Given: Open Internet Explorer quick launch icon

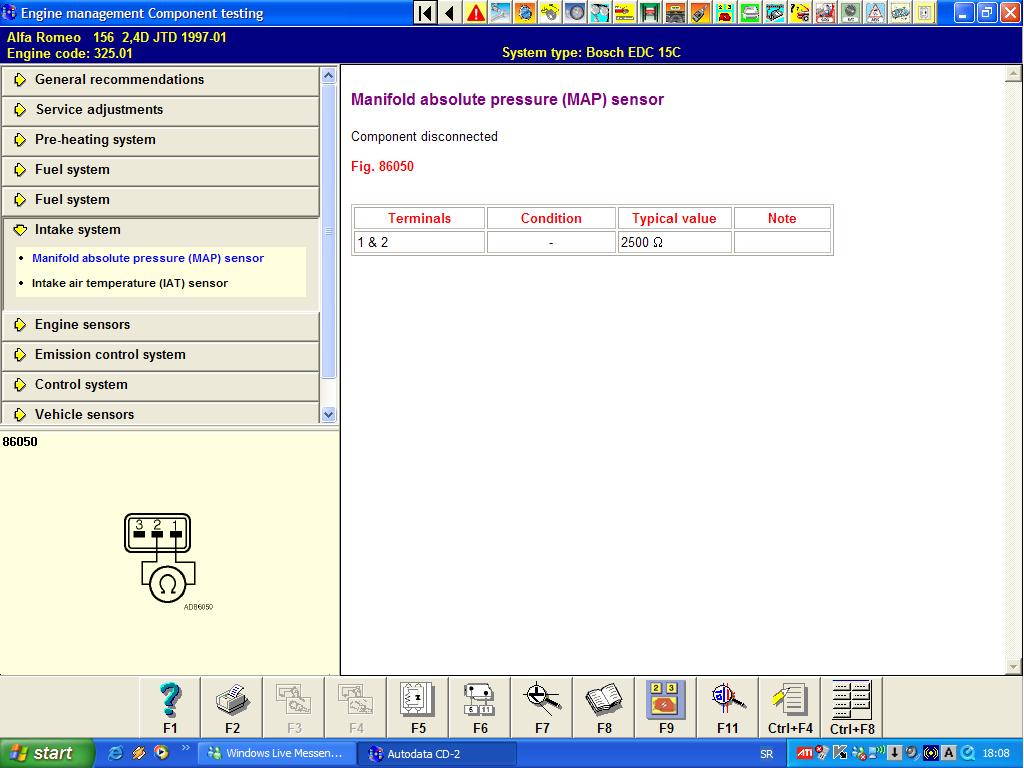Looking at the screenshot, I should (116, 753).
